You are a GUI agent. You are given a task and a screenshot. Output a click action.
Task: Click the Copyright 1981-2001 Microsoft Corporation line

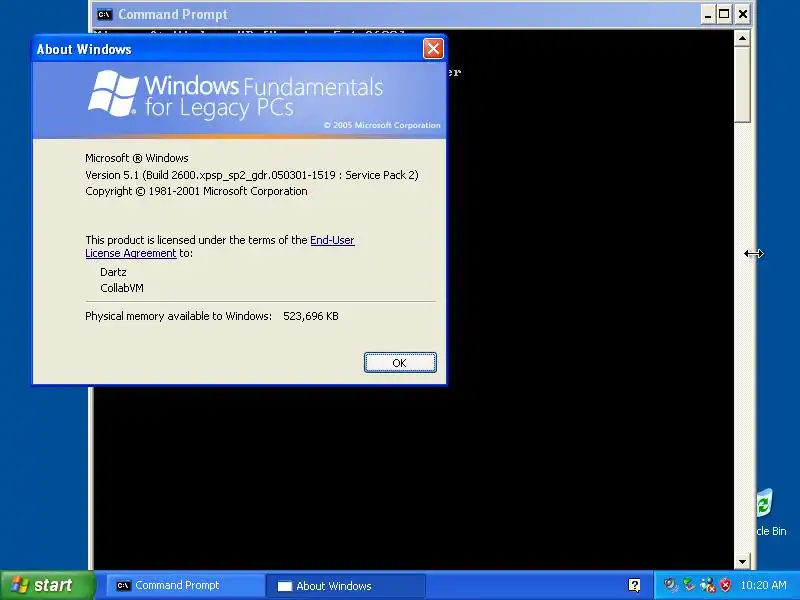point(196,191)
